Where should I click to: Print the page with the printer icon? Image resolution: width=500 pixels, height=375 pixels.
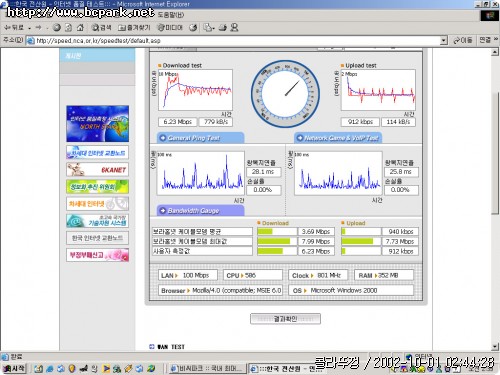[223, 27]
